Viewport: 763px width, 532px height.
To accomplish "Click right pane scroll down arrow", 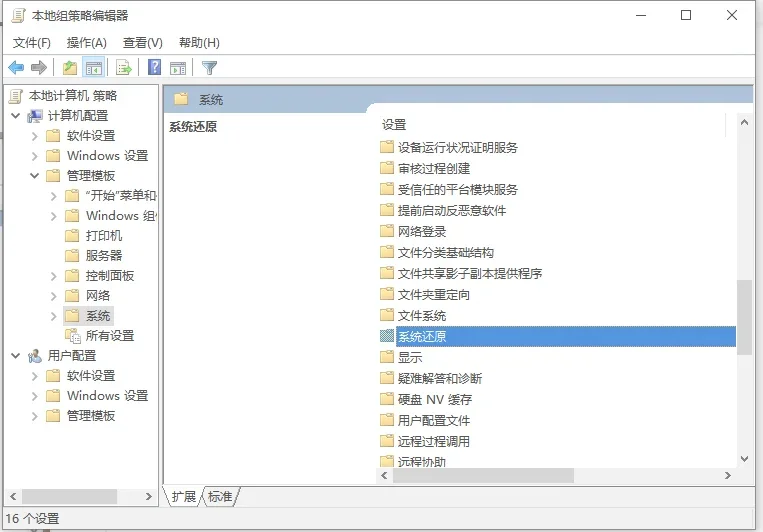I will [744, 459].
